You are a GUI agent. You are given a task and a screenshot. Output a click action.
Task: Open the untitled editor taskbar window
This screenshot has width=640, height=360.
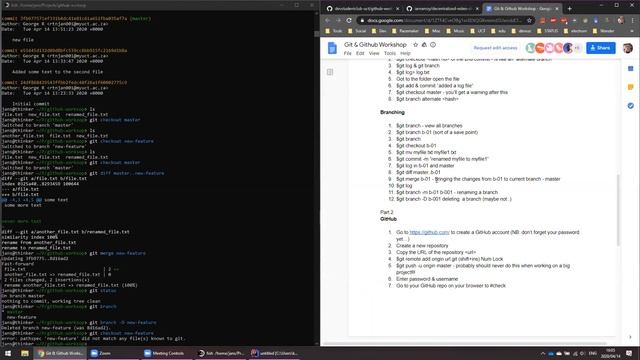[x=275, y=353]
